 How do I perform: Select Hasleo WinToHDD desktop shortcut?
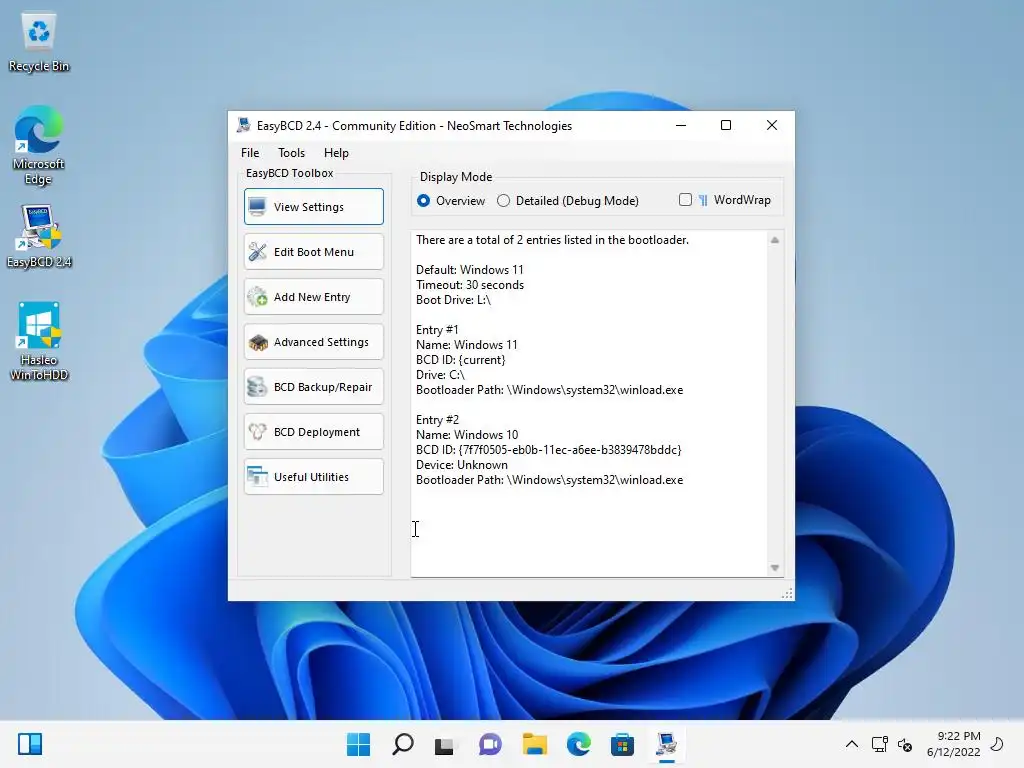(39, 341)
